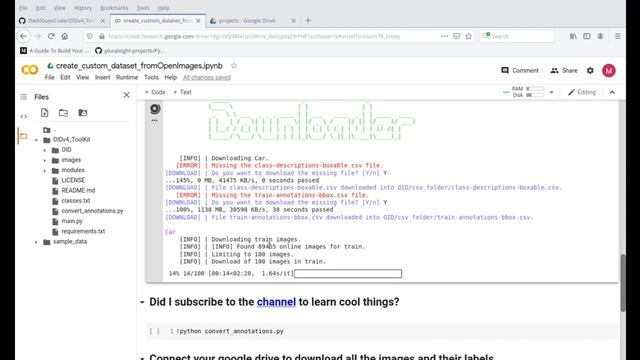
Task: Click the notebook vertical scrollbar
Action: click(x=623, y=282)
